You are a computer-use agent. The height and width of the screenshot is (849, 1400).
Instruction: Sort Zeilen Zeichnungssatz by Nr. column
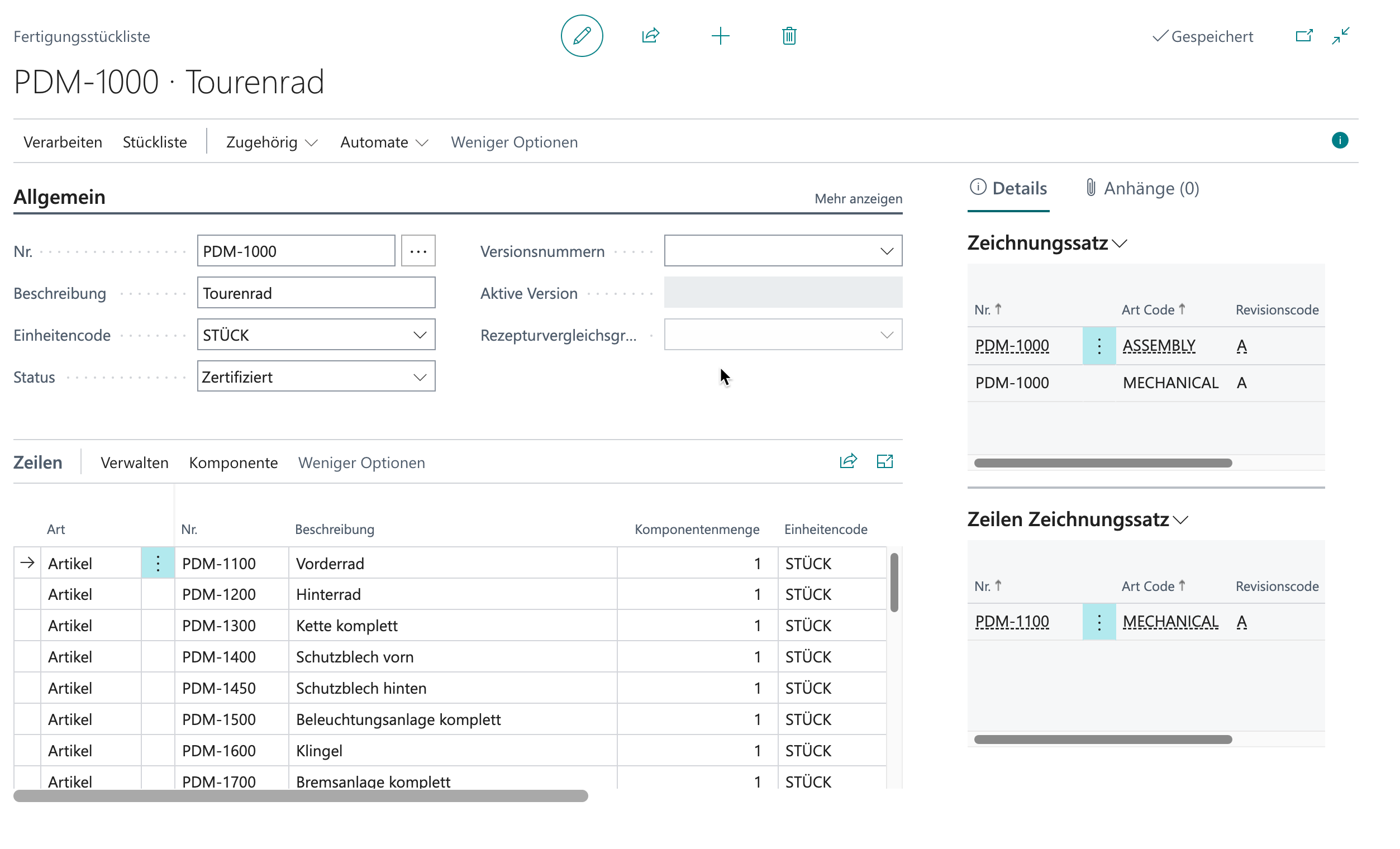(x=988, y=586)
